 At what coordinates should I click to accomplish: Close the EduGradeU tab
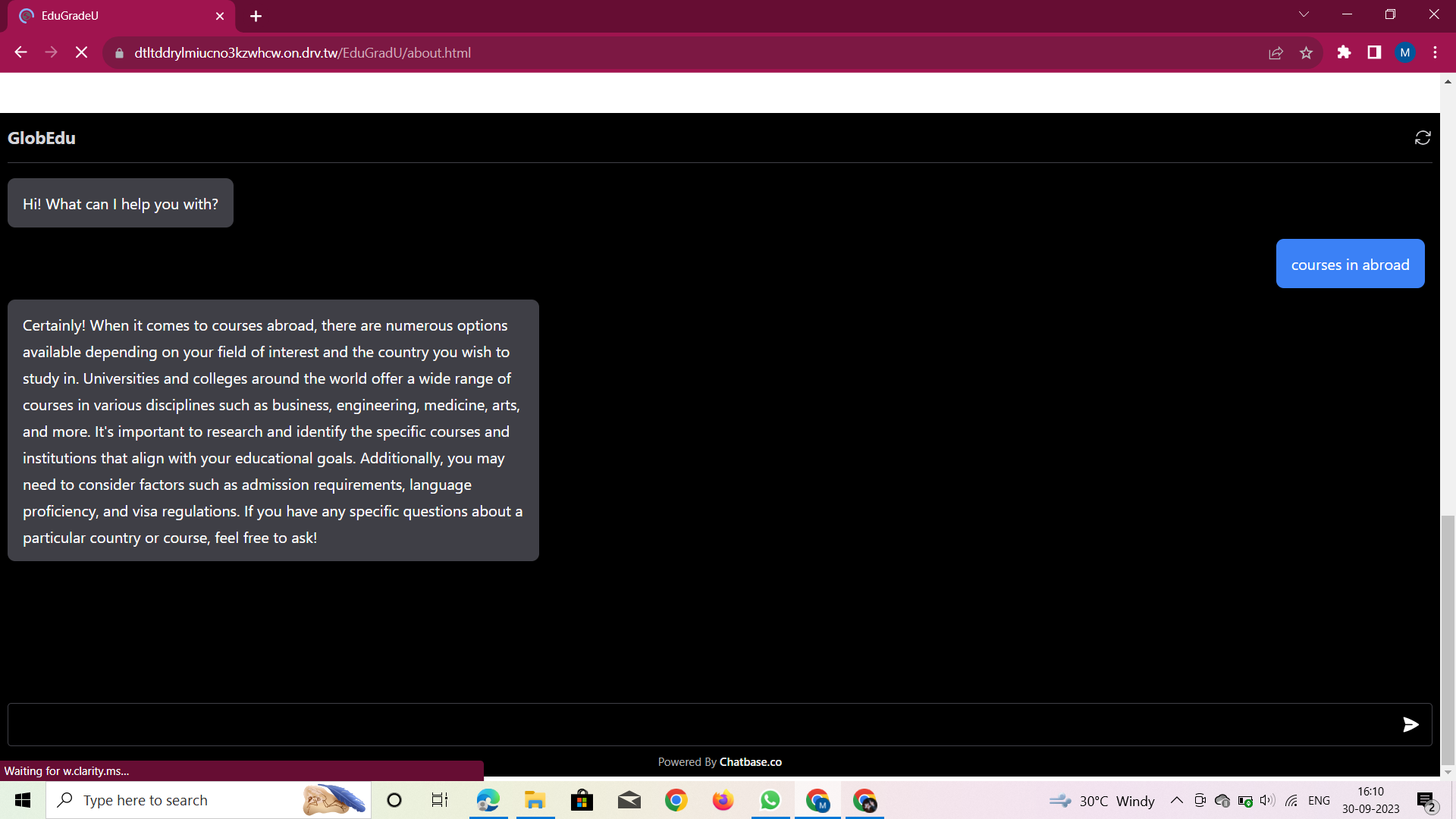[x=220, y=16]
